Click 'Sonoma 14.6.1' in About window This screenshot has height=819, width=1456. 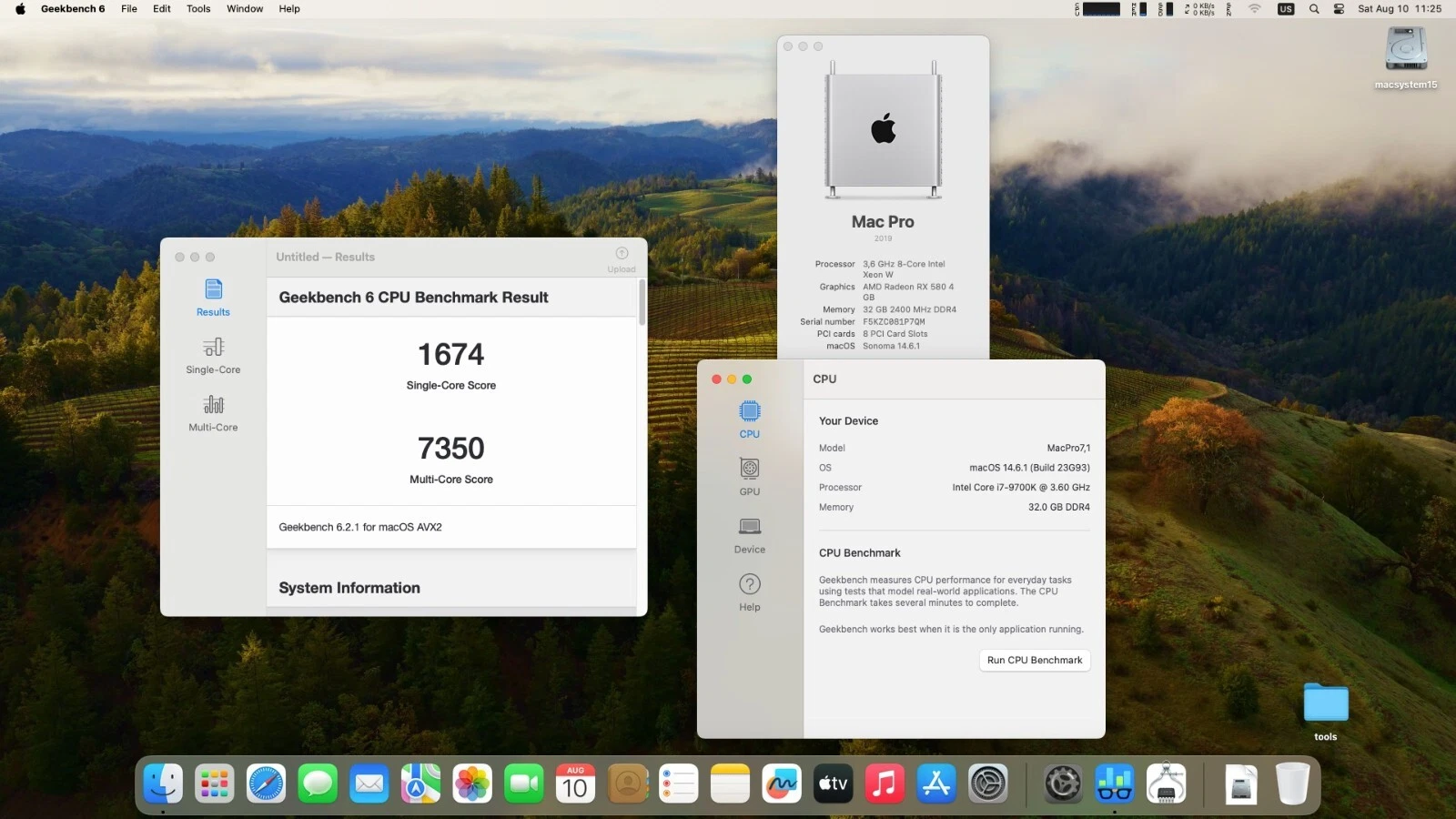891,346
